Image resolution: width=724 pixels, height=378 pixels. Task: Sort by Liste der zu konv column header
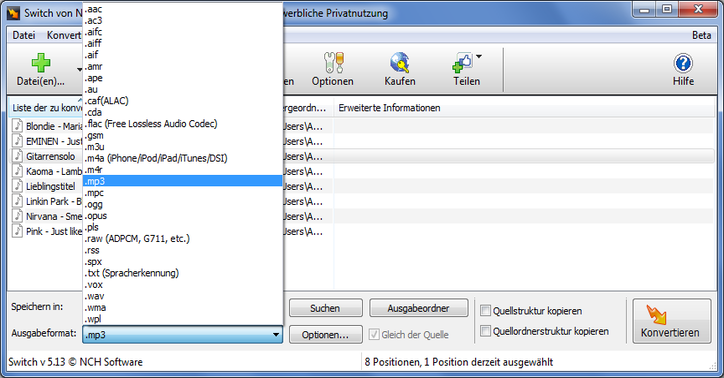click(x=46, y=108)
